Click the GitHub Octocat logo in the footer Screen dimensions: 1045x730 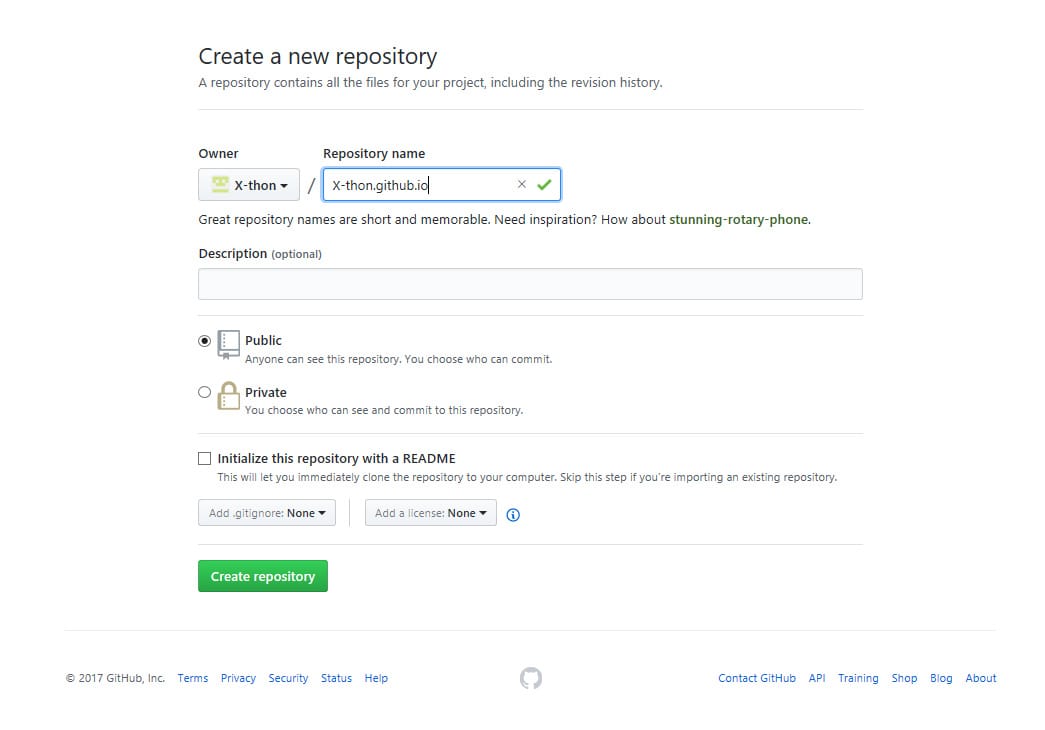click(x=530, y=678)
